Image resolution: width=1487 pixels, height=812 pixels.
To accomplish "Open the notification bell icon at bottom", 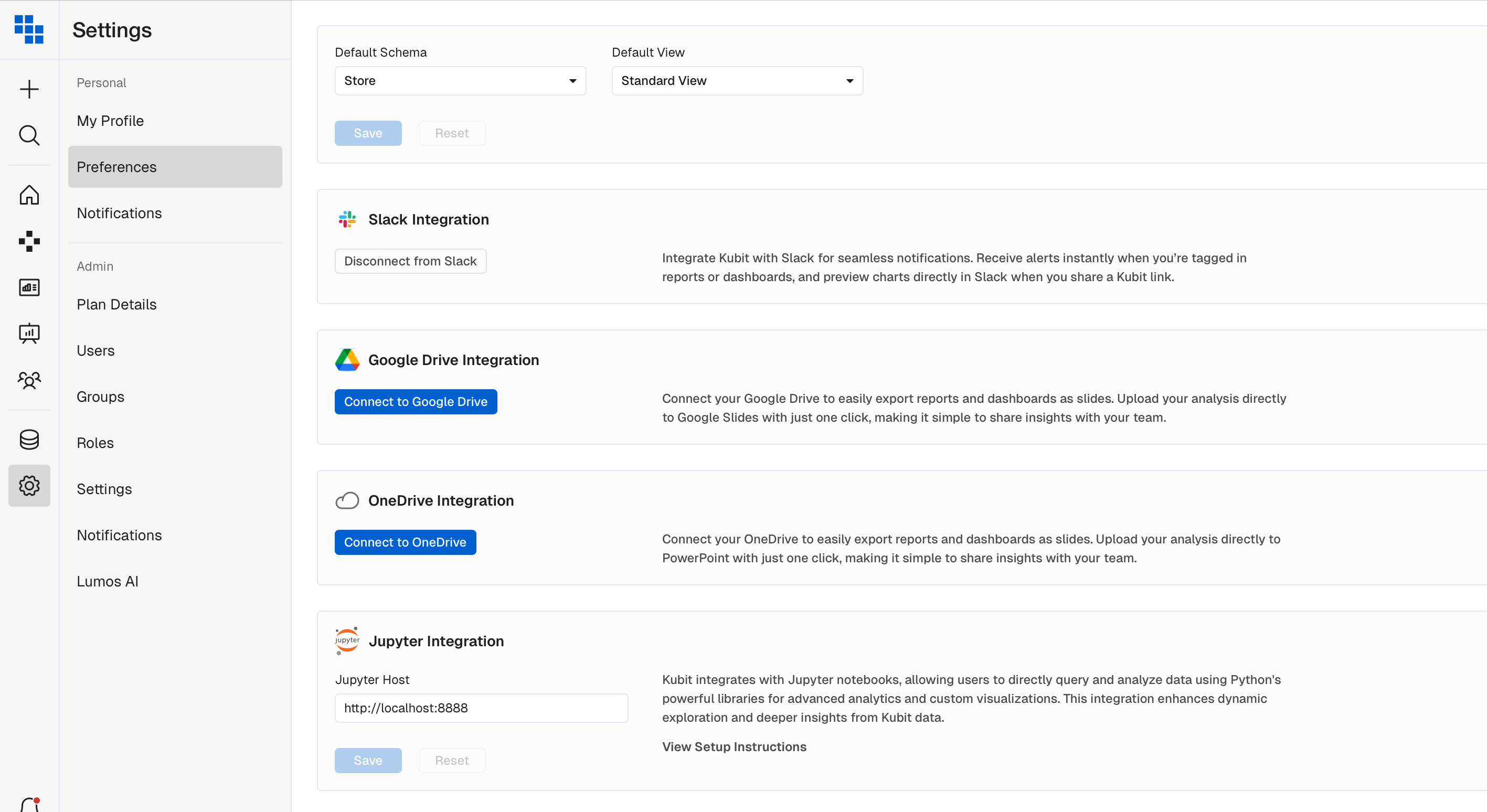I will pyautogui.click(x=29, y=805).
